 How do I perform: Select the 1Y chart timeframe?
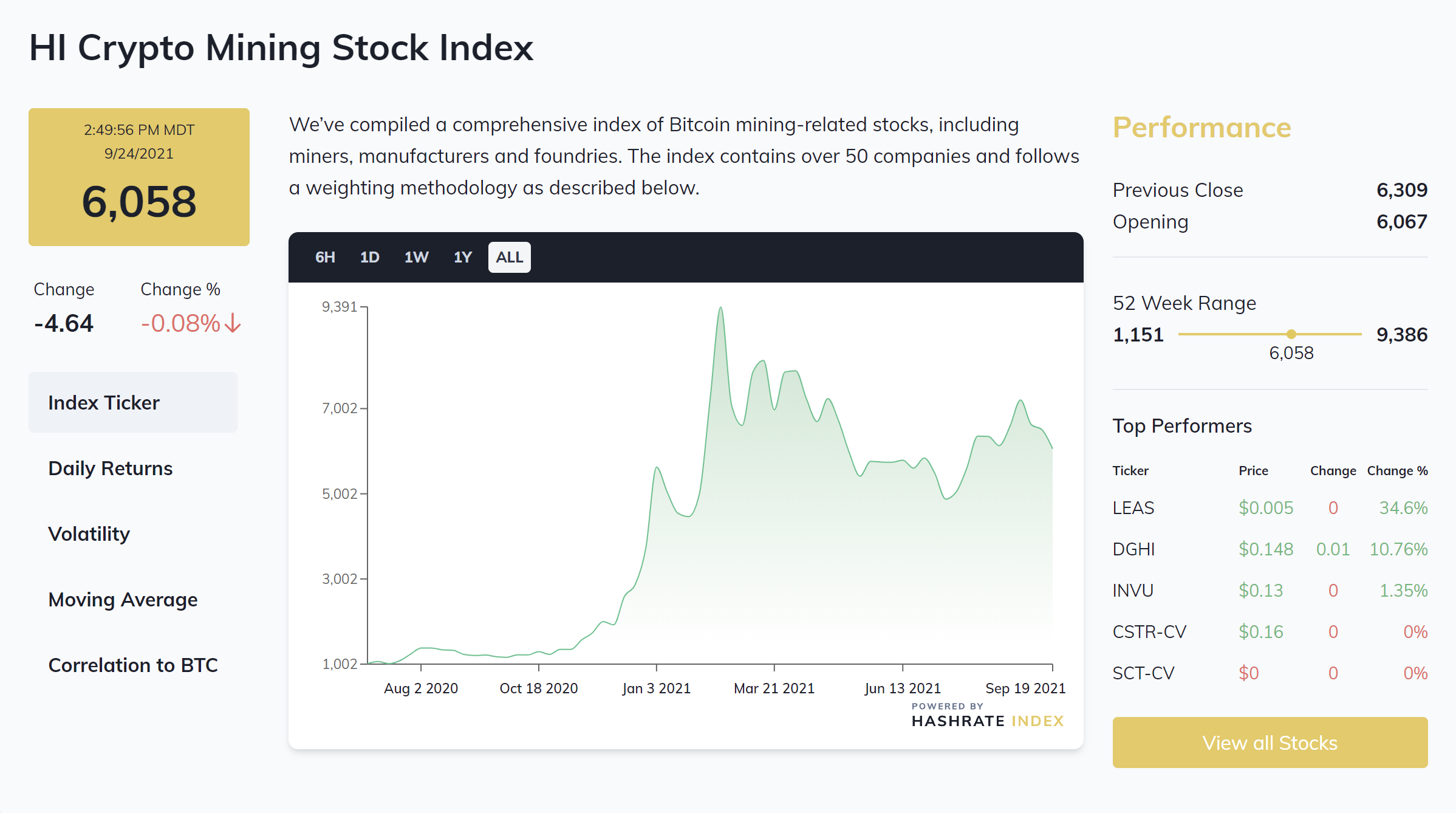click(x=462, y=257)
